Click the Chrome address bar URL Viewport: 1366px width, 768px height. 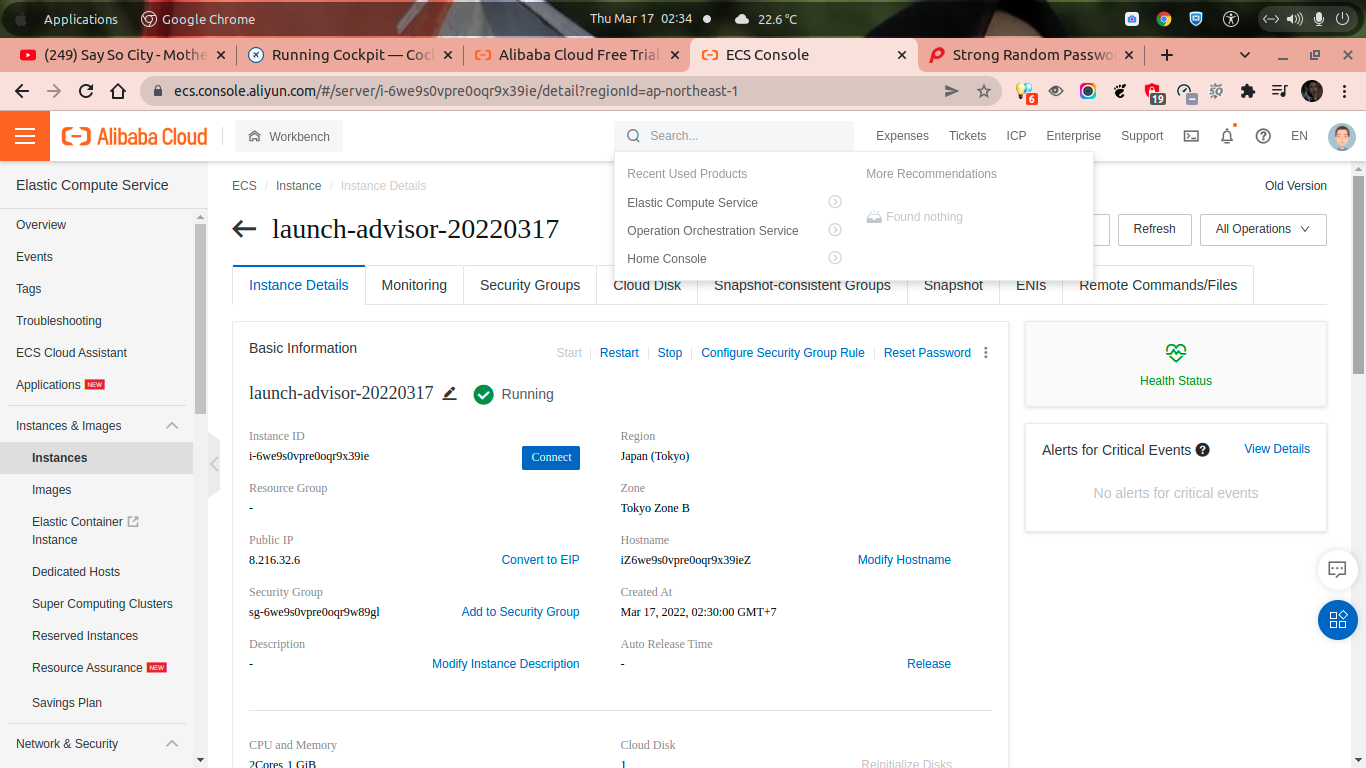456,91
